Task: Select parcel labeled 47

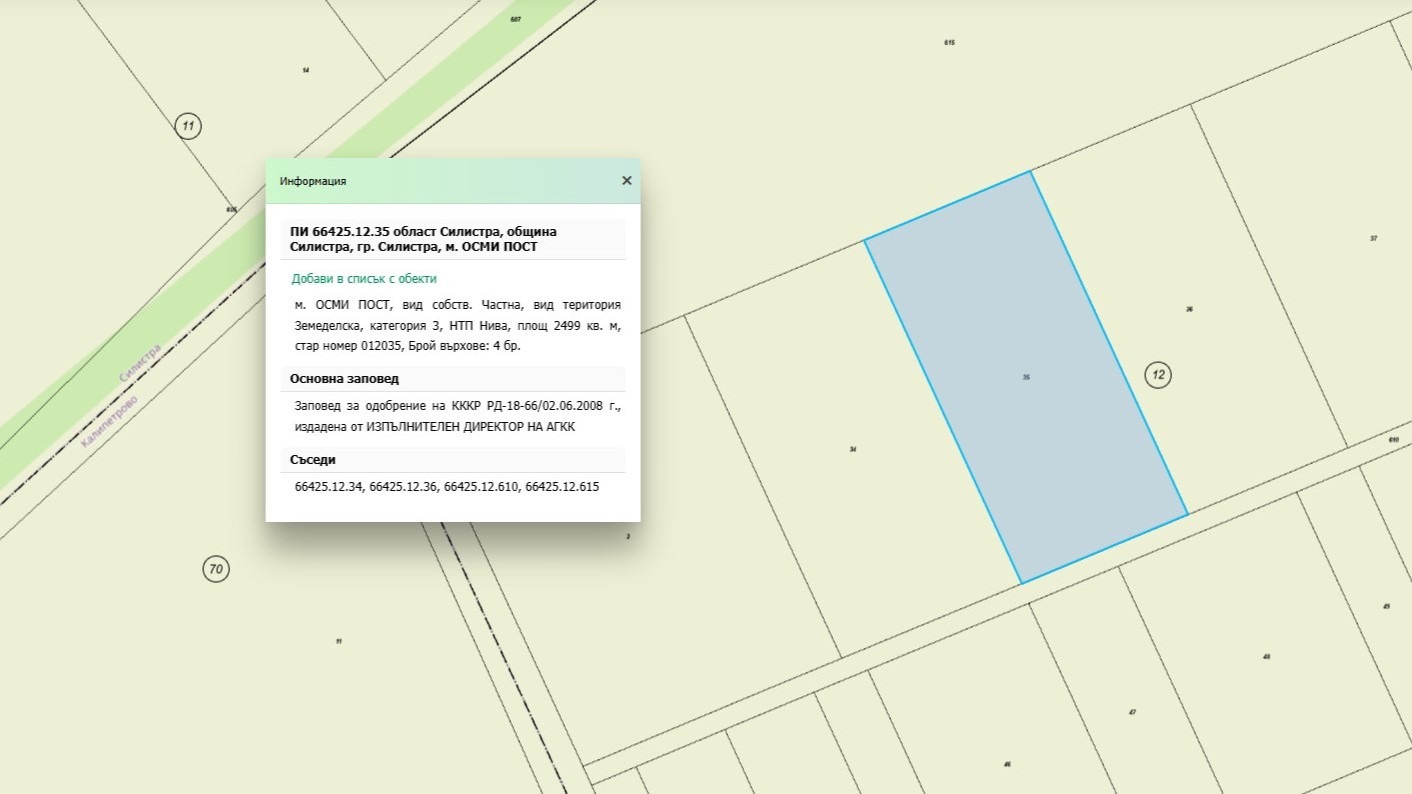Action: [1132, 712]
